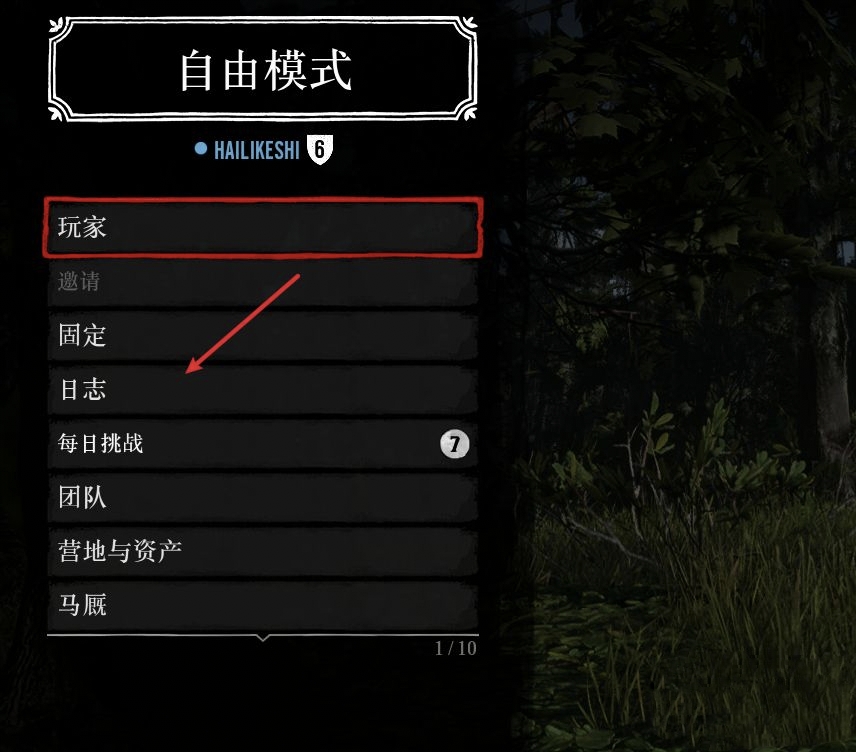Image resolution: width=856 pixels, height=752 pixels.
Task: Click the blue online status dot
Action: coord(201,149)
